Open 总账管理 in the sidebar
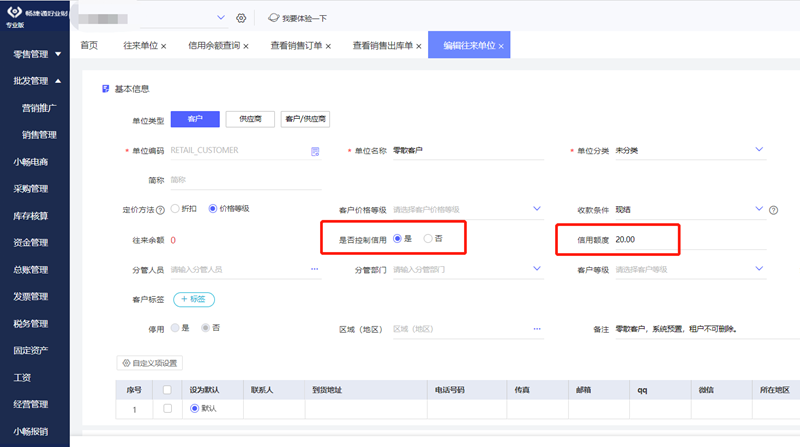800x447 pixels. (31, 269)
